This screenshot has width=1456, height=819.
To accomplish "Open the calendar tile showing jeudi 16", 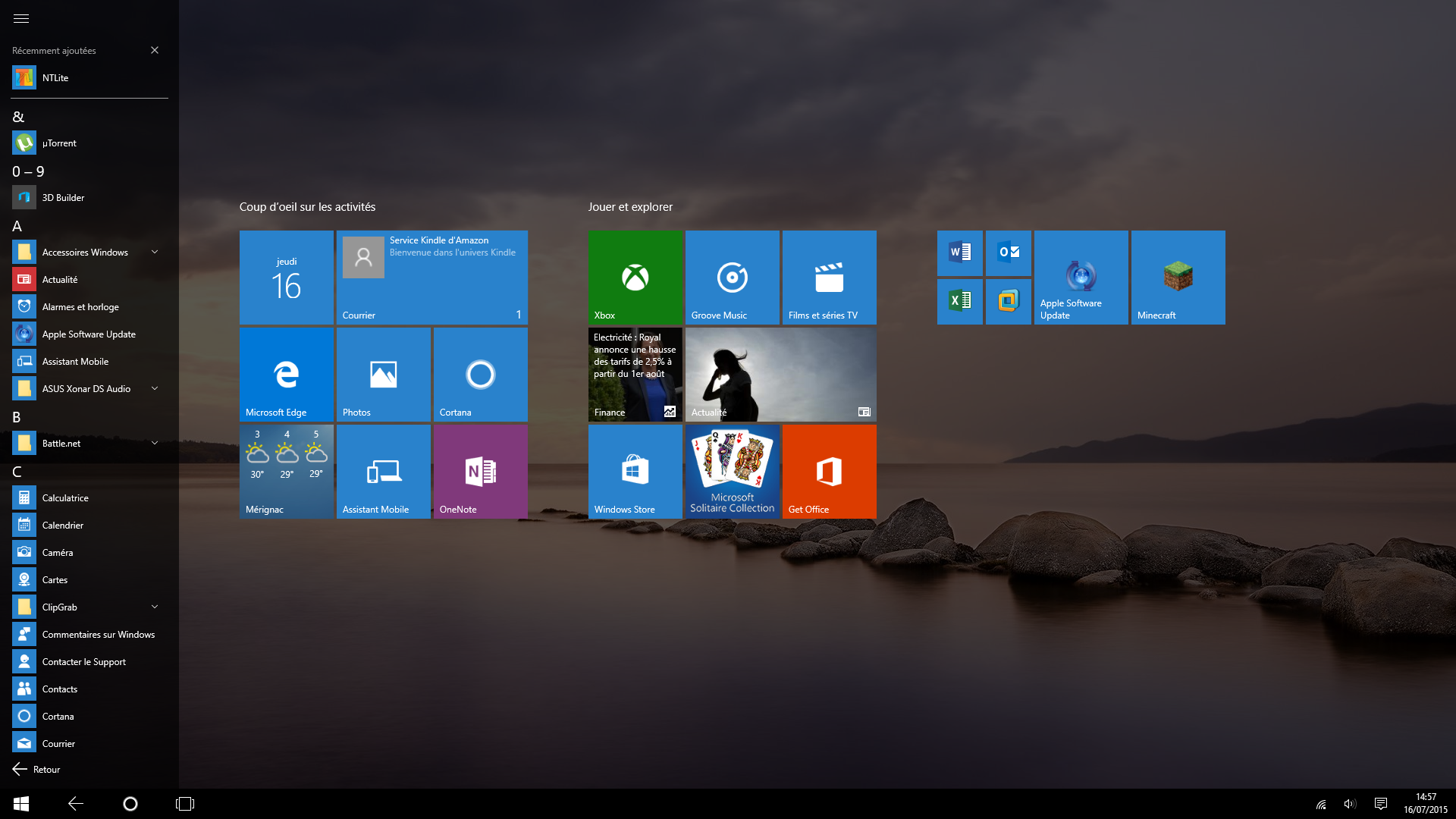I will pyautogui.click(x=287, y=278).
